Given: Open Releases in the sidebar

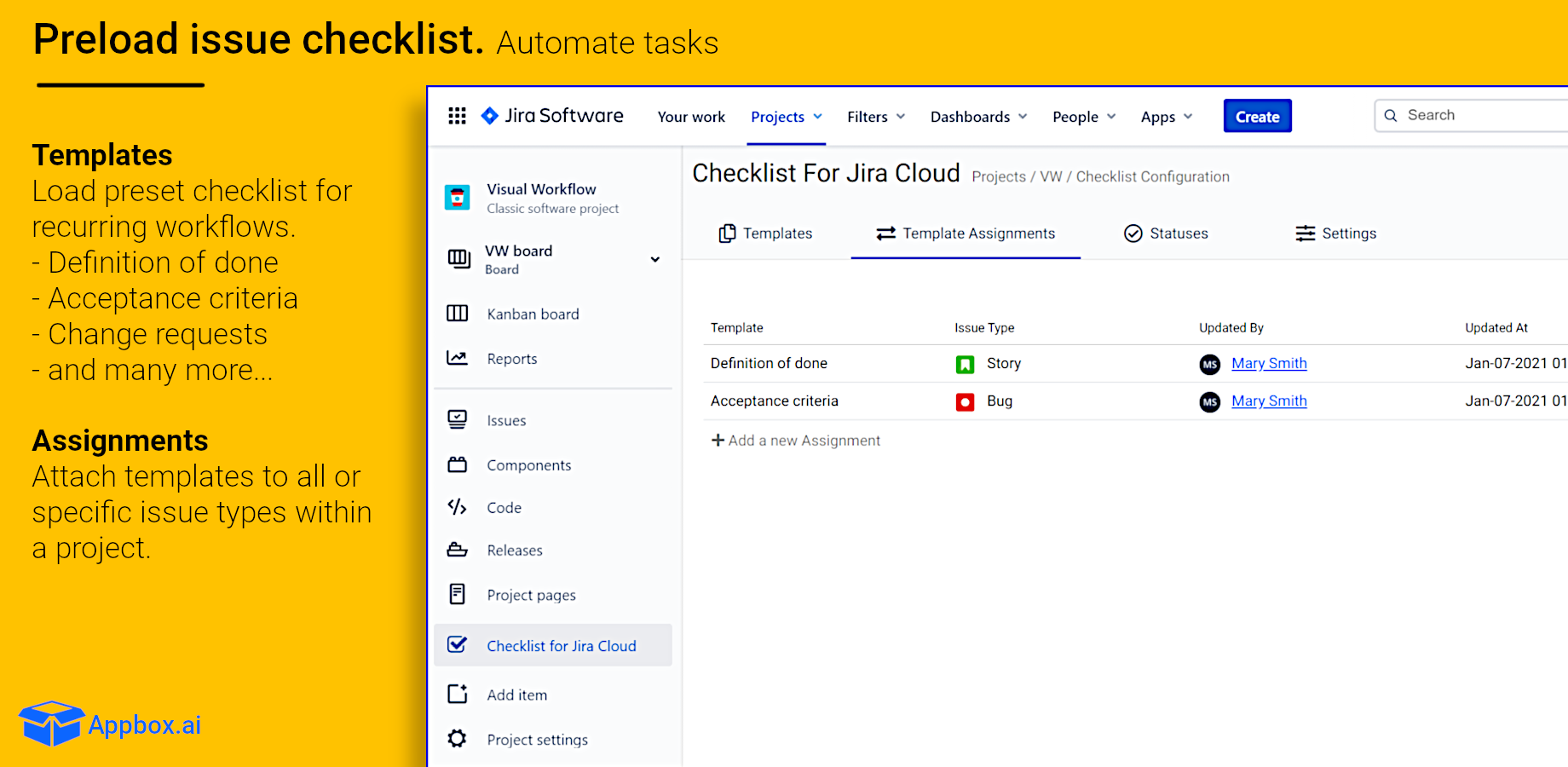Looking at the screenshot, I should [x=514, y=551].
